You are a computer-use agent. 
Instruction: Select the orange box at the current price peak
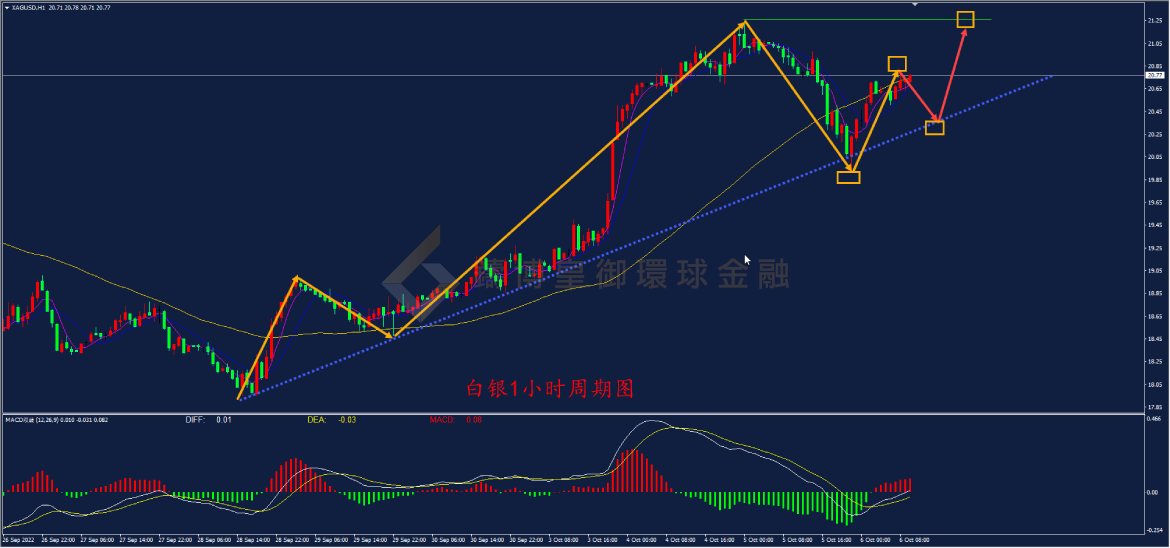point(898,64)
